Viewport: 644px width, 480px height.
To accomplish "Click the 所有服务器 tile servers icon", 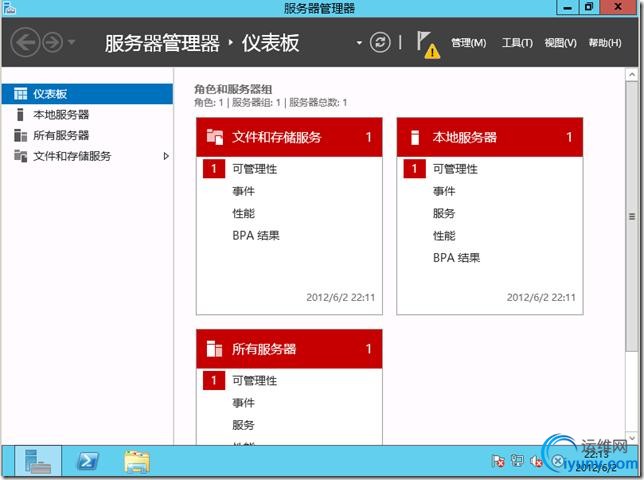I will (x=214, y=349).
